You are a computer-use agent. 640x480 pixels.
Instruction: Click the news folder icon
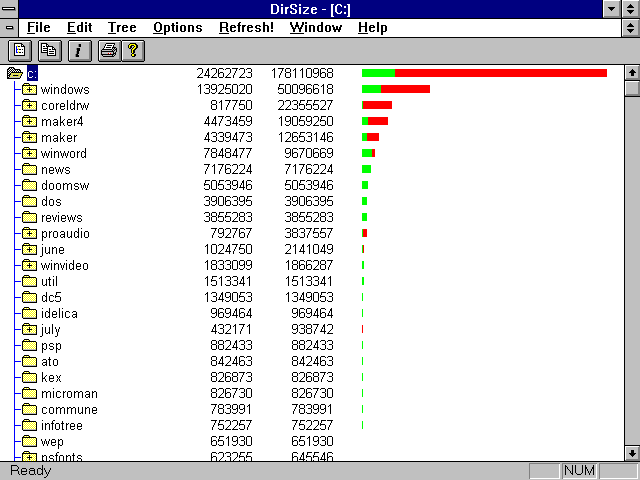coord(29,169)
